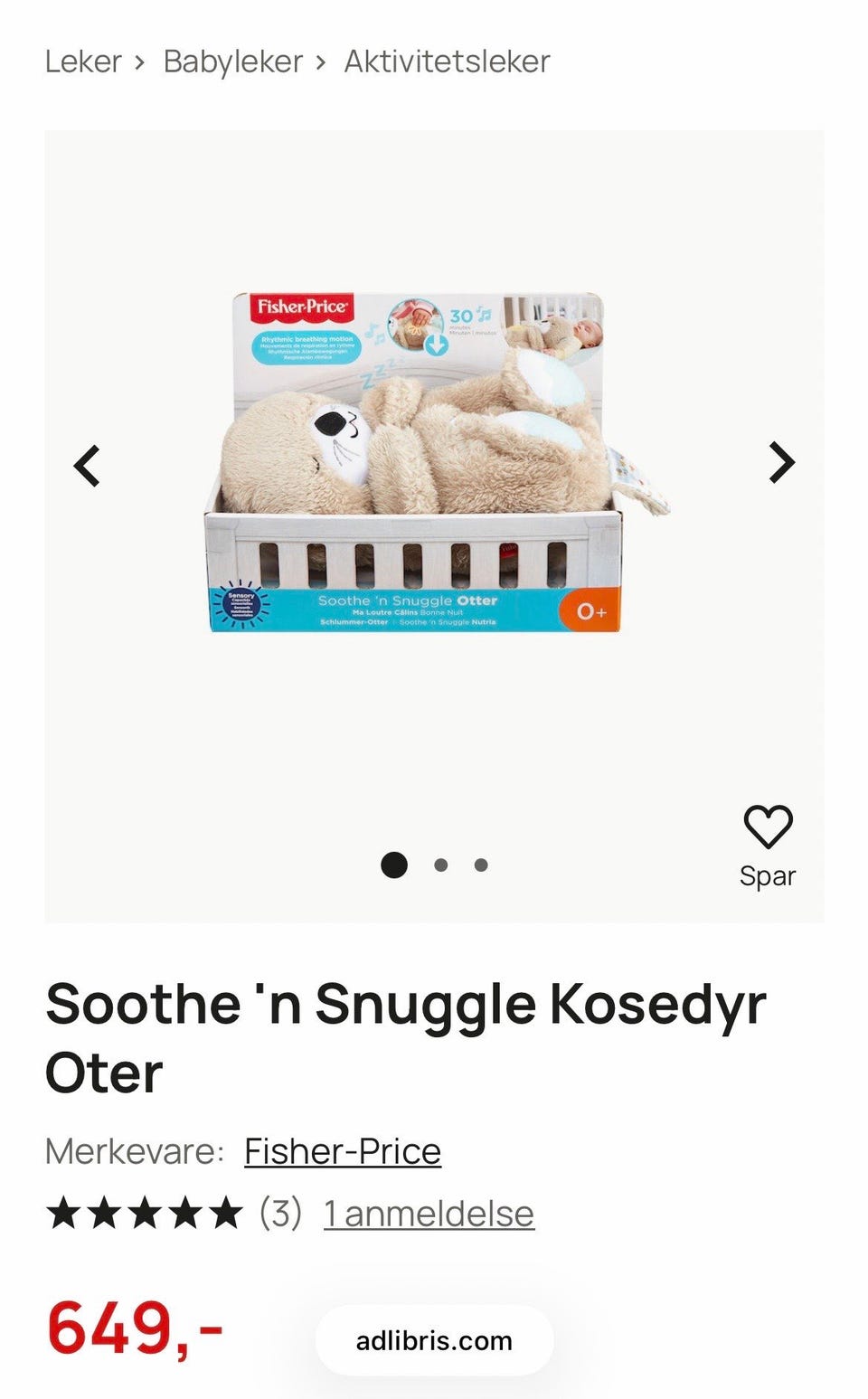Select first carousel dot indicator
Screen dimensions: 868x1399
click(394, 865)
